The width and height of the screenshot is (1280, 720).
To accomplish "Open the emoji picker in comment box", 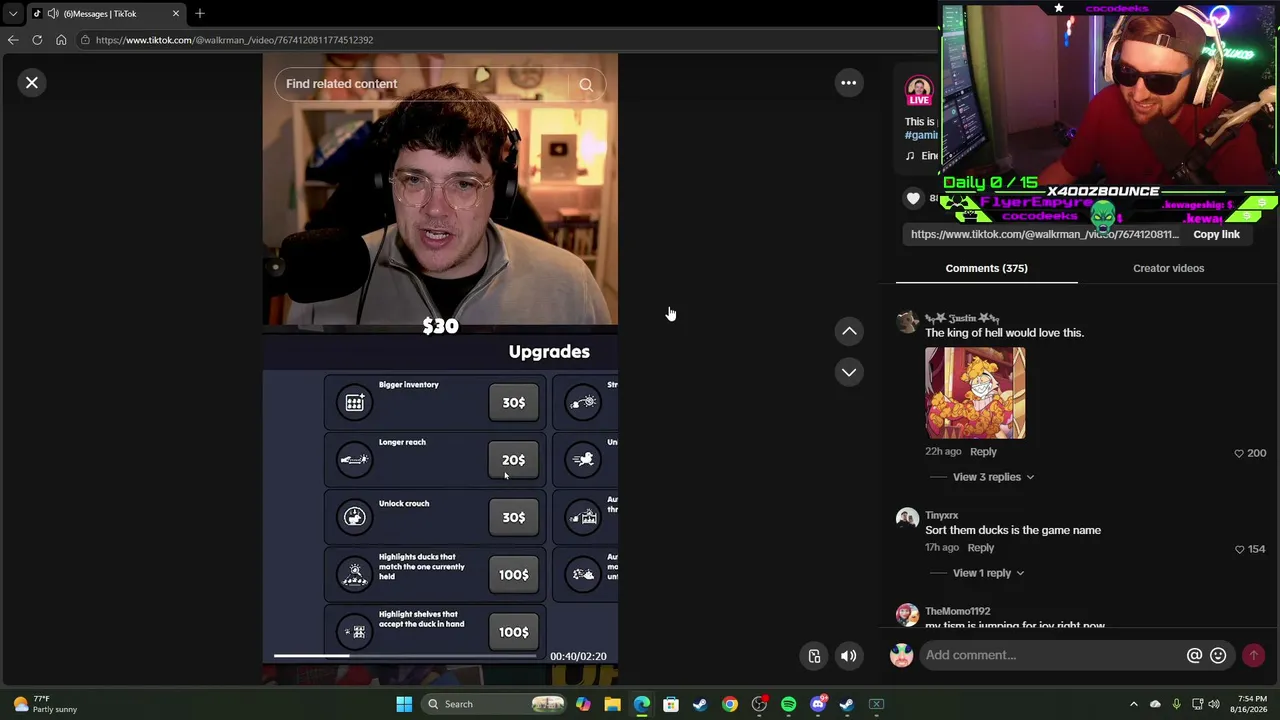I will 1218,656.
